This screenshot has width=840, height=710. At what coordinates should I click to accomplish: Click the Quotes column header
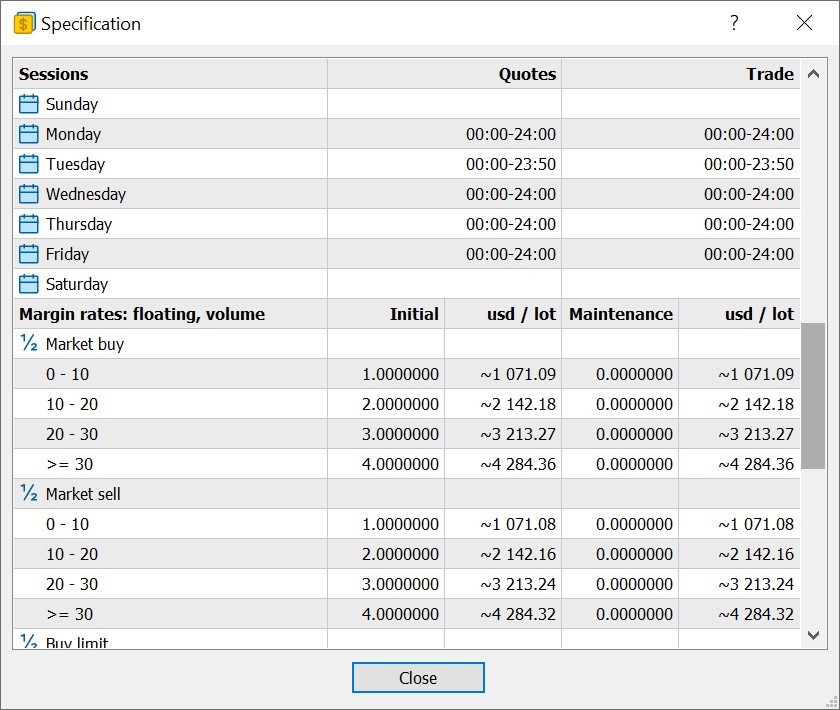[444, 74]
